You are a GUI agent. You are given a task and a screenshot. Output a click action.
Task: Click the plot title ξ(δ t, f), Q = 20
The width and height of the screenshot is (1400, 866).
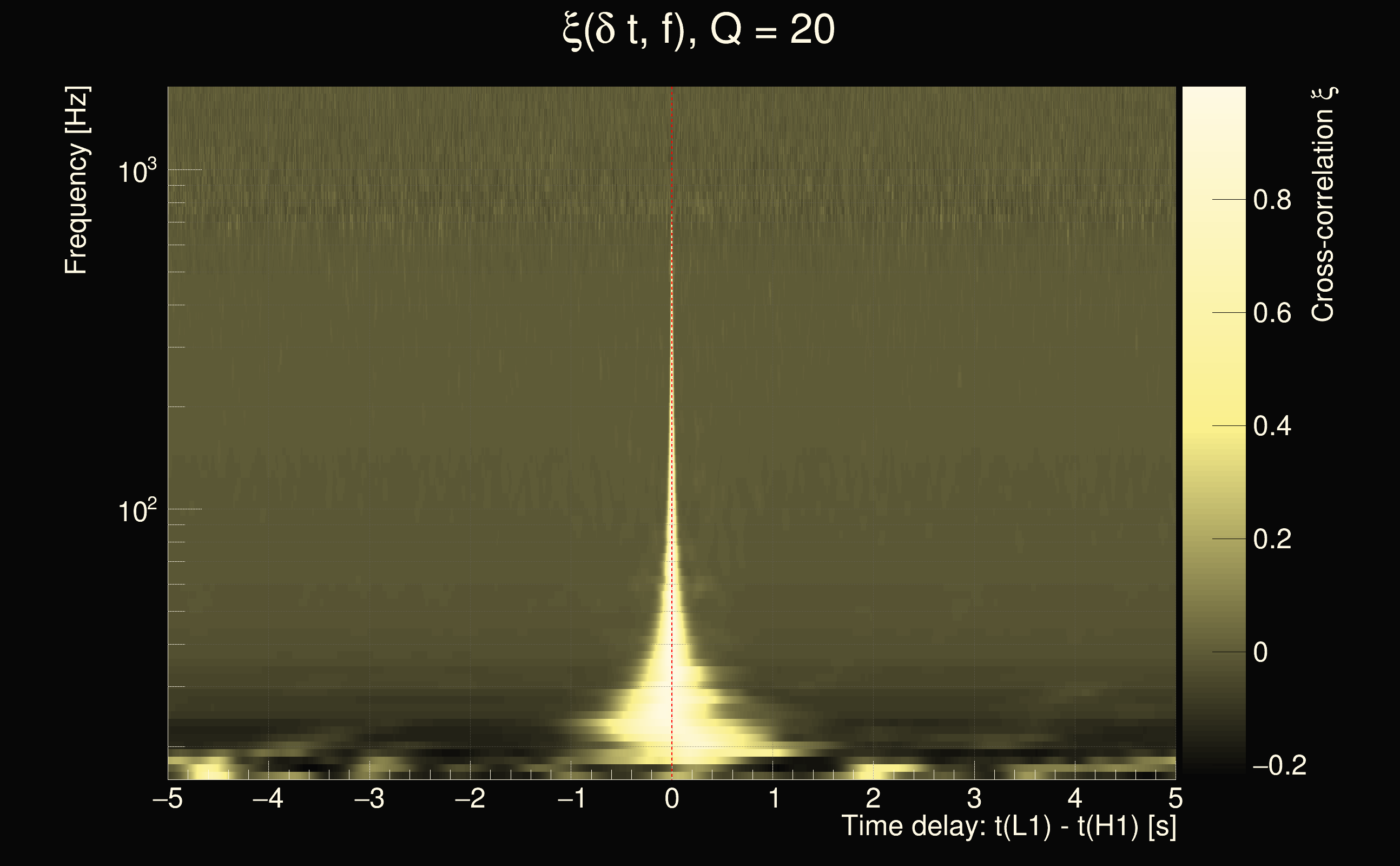(x=699, y=30)
